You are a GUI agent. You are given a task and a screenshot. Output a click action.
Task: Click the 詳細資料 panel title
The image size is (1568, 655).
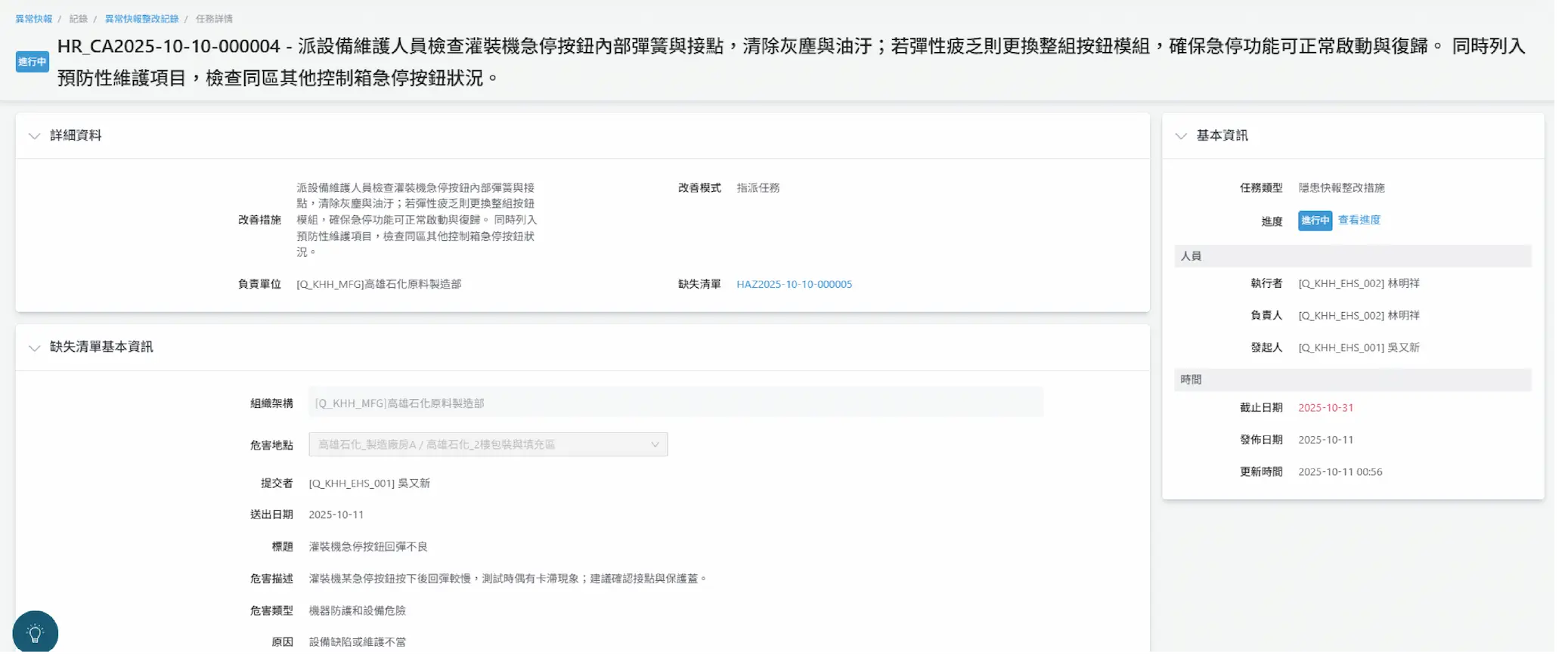pyautogui.click(x=76, y=136)
